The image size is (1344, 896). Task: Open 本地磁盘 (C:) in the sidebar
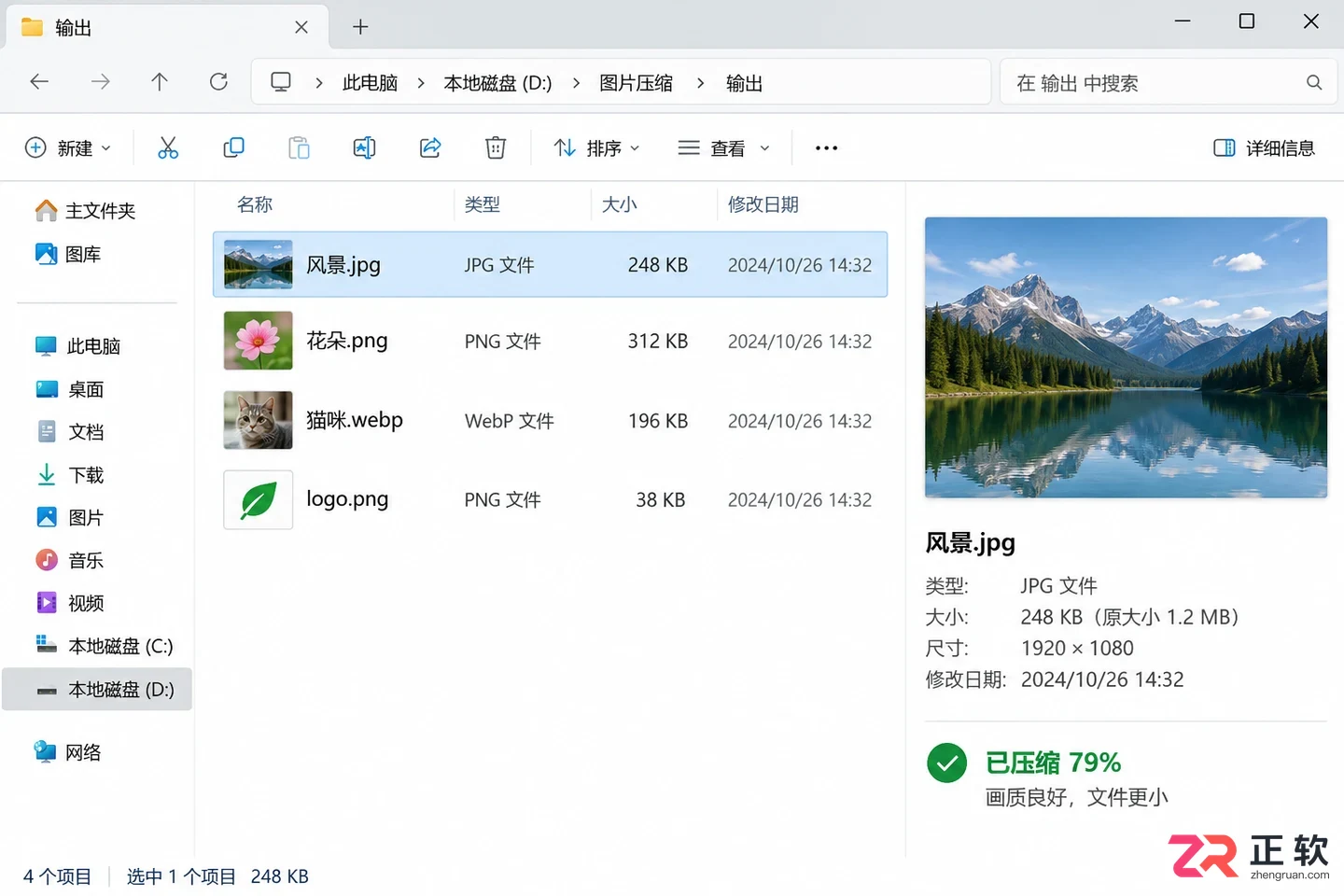(105, 646)
